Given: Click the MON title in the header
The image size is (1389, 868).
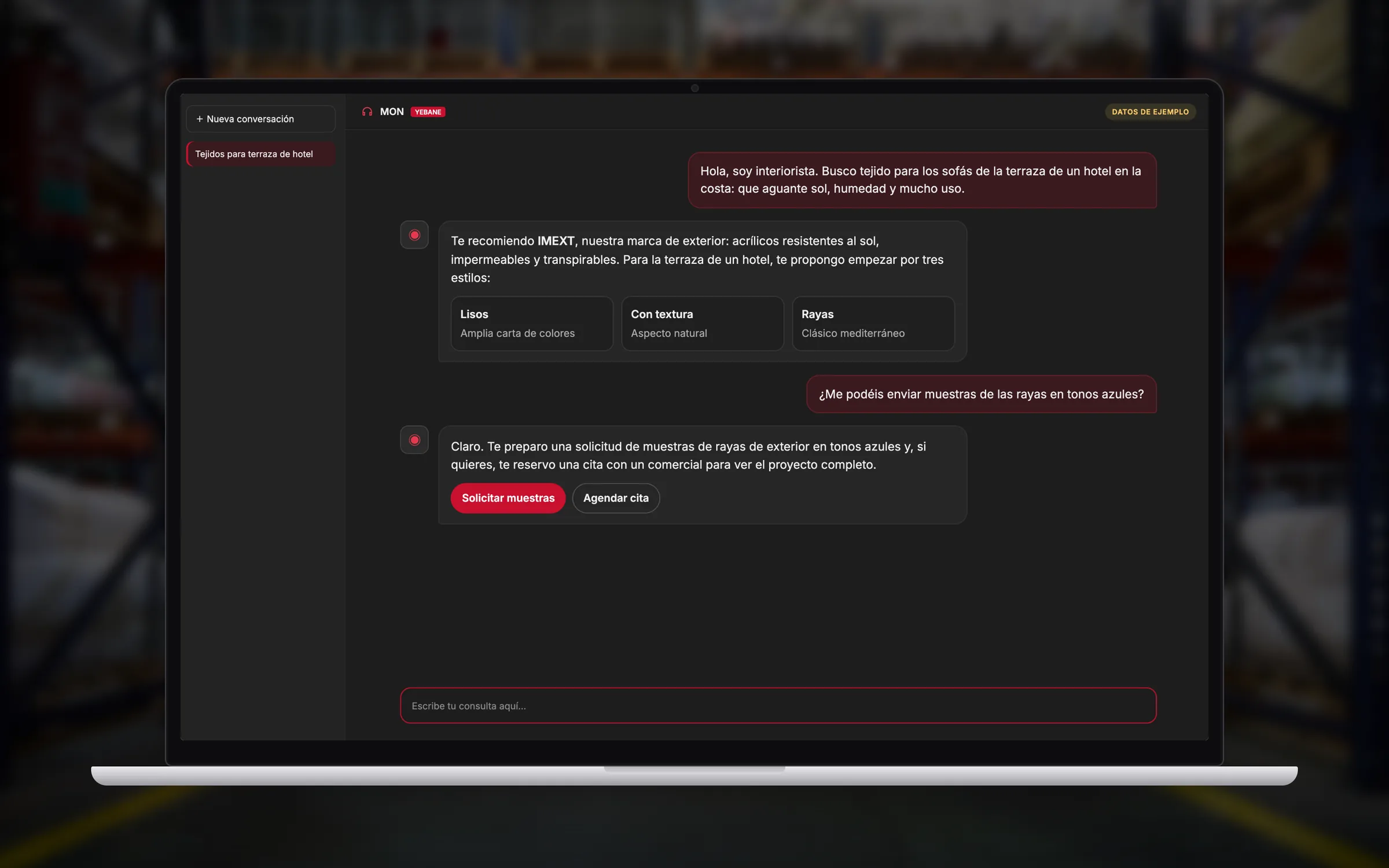Looking at the screenshot, I should pos(392,112).
